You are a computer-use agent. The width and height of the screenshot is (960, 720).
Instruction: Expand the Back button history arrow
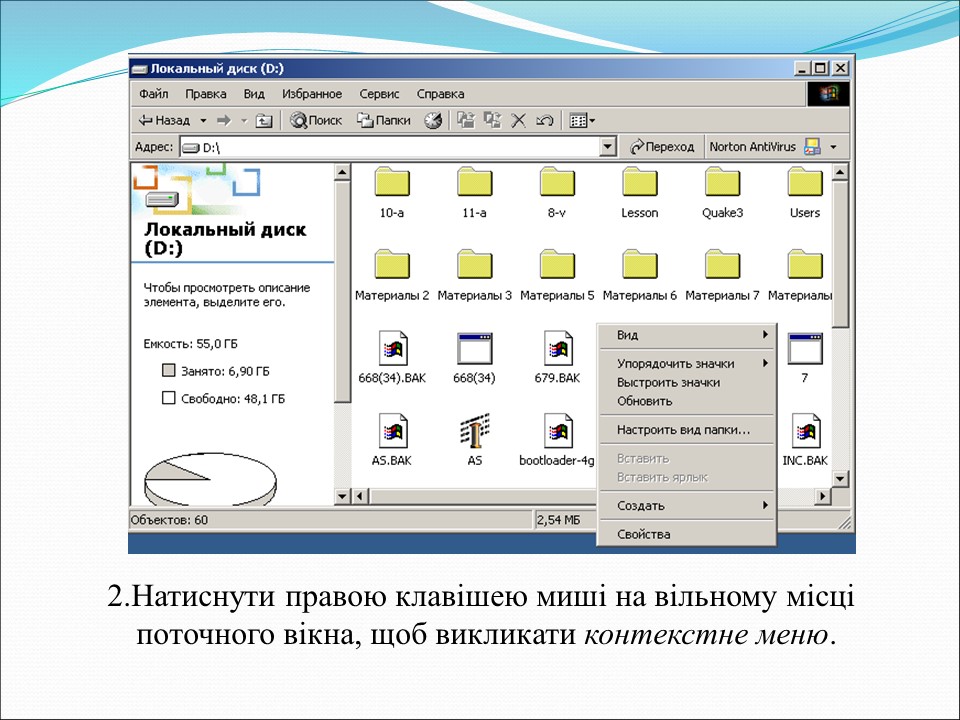click(x=203, y=120)
